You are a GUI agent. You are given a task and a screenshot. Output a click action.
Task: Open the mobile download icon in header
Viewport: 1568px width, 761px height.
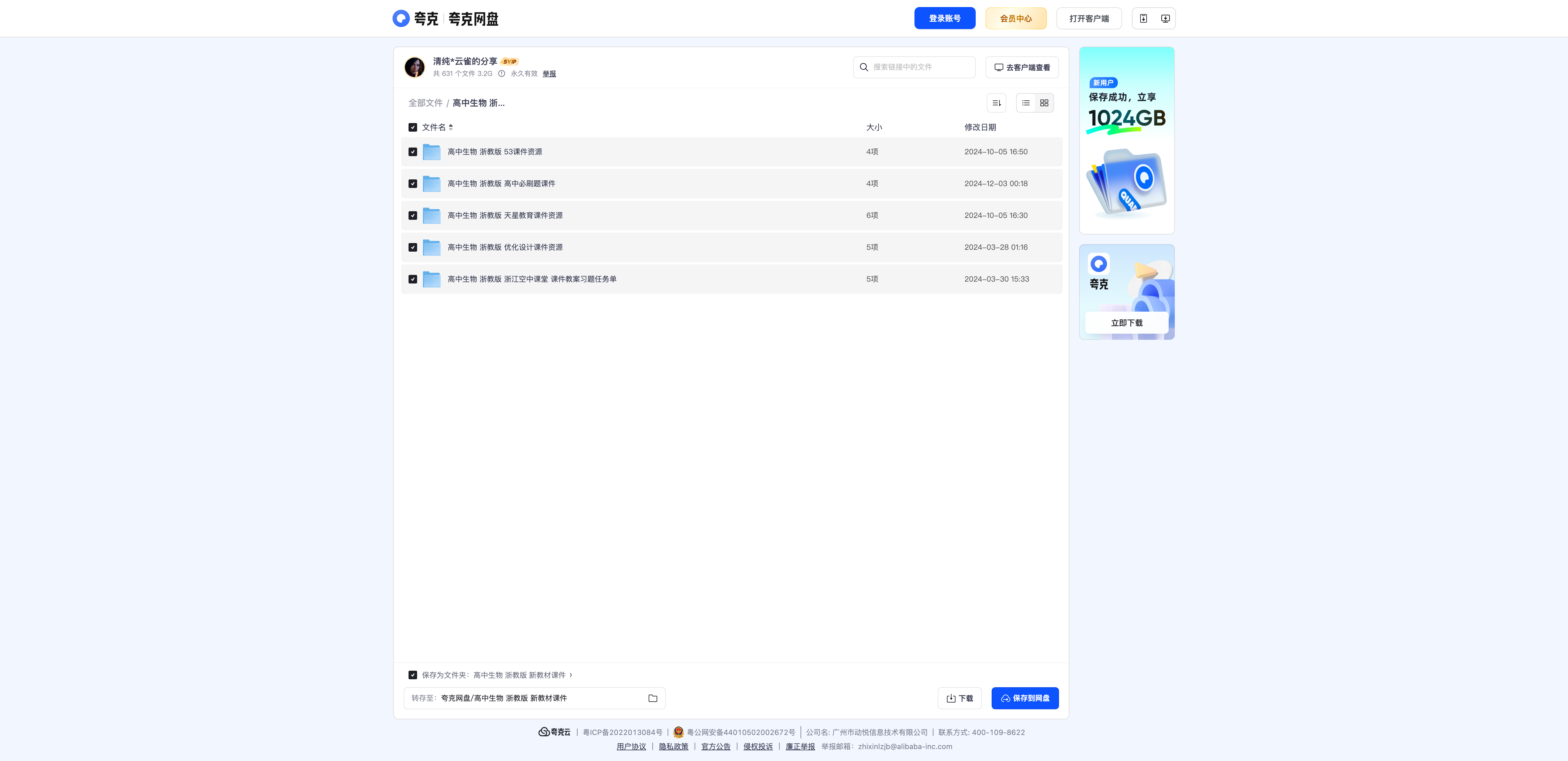point(1143,18)
